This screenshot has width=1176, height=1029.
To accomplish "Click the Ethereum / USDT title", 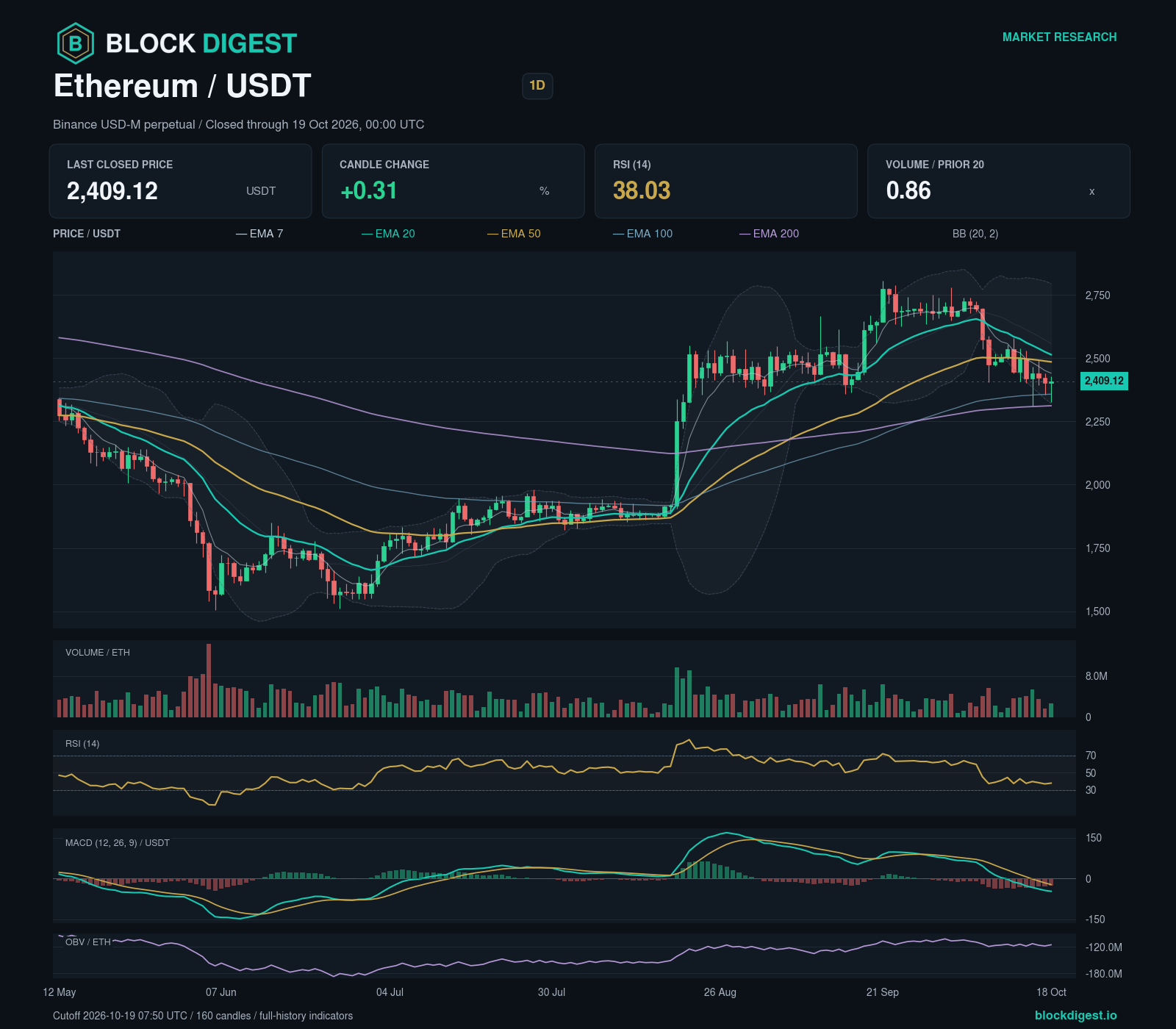I will point(182,86).
